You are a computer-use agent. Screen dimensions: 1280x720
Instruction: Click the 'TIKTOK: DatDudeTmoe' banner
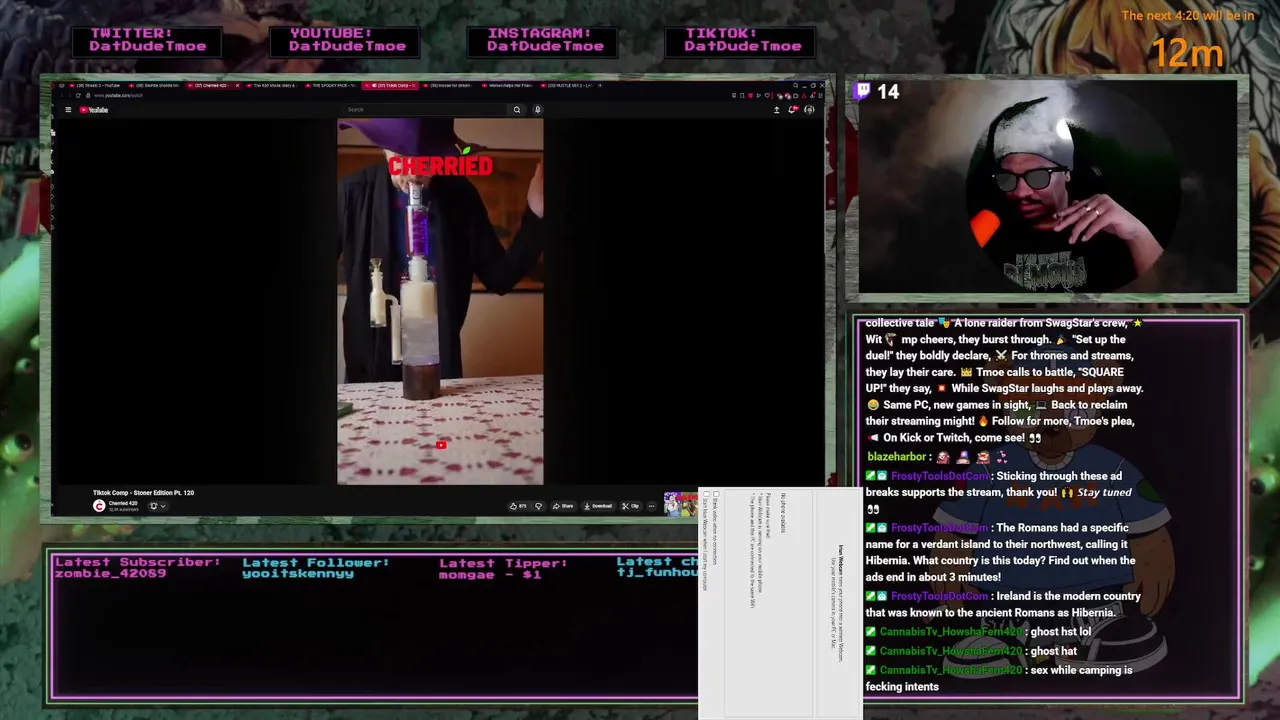[742, 40]
